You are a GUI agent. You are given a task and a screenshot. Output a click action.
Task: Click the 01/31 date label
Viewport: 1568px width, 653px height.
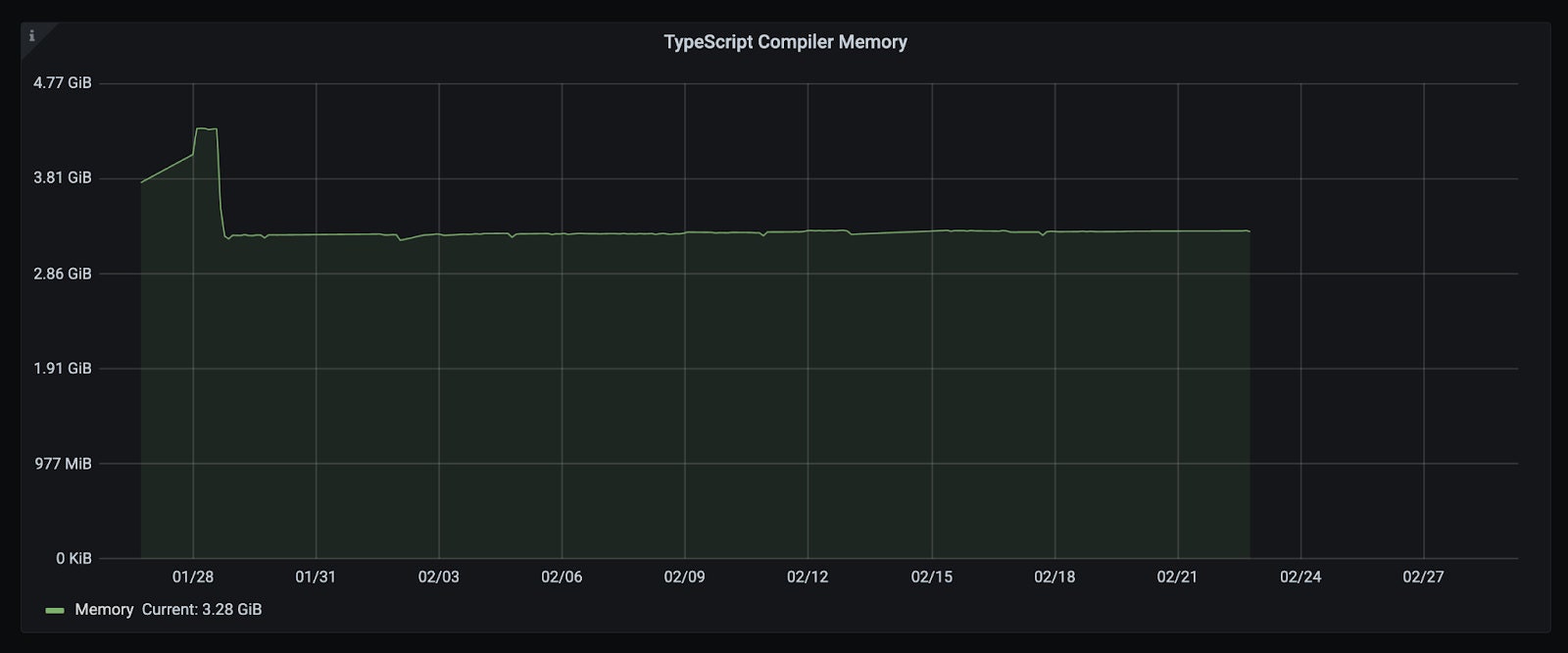click(x=316, y=577)
